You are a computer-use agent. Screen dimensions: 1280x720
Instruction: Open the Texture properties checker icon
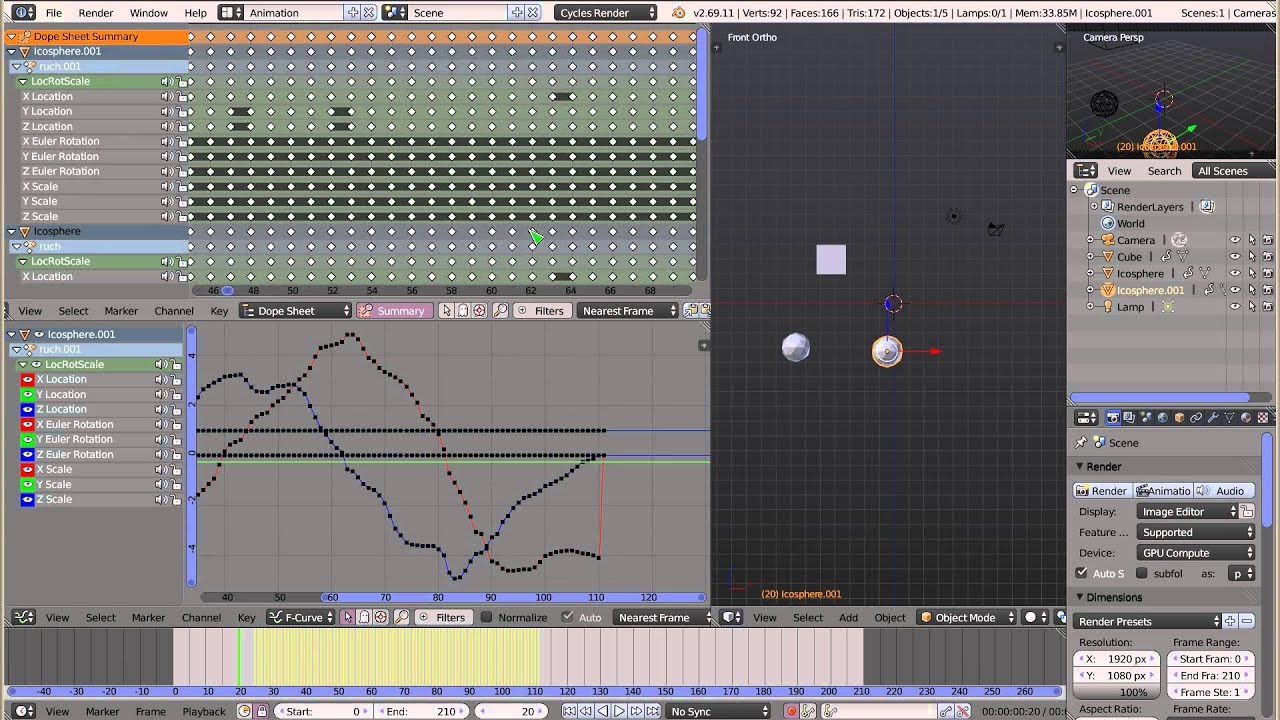1263,418
